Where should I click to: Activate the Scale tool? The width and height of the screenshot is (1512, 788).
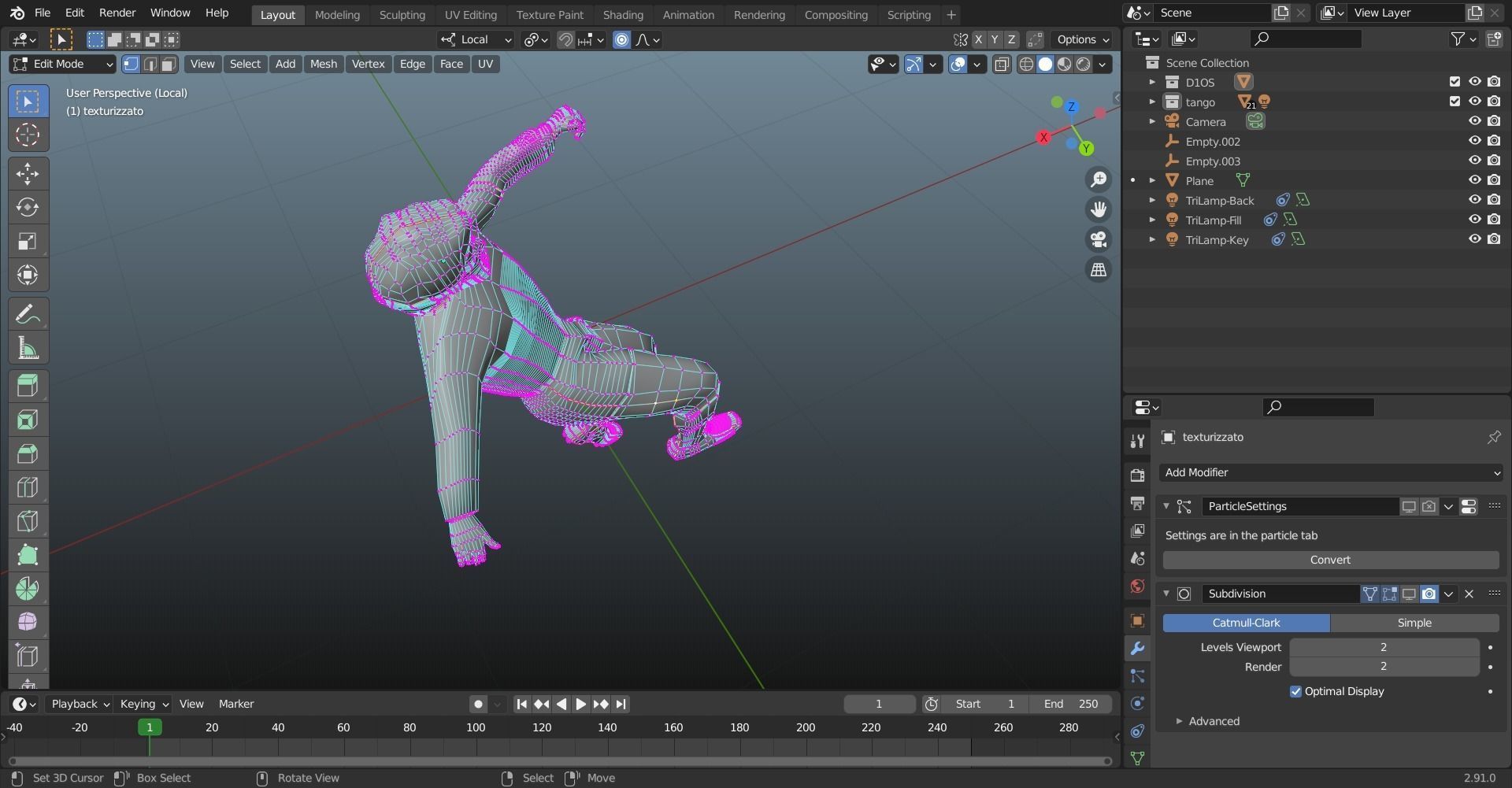[28, 241]
